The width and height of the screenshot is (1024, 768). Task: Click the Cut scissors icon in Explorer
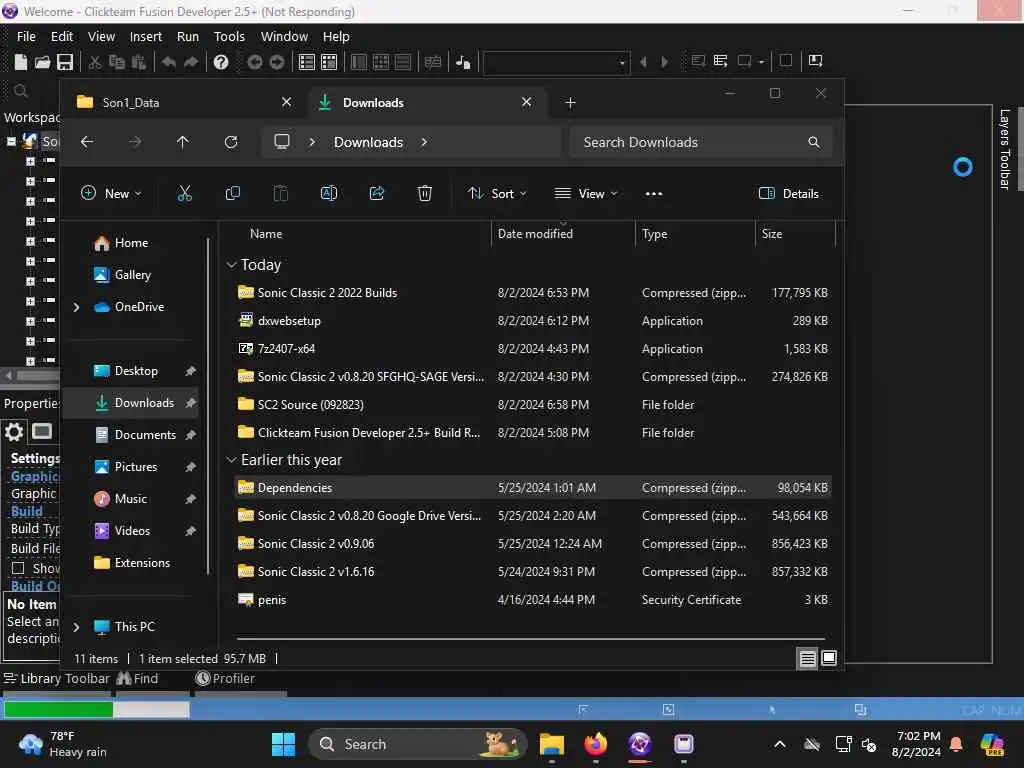[x=185, y=193]
